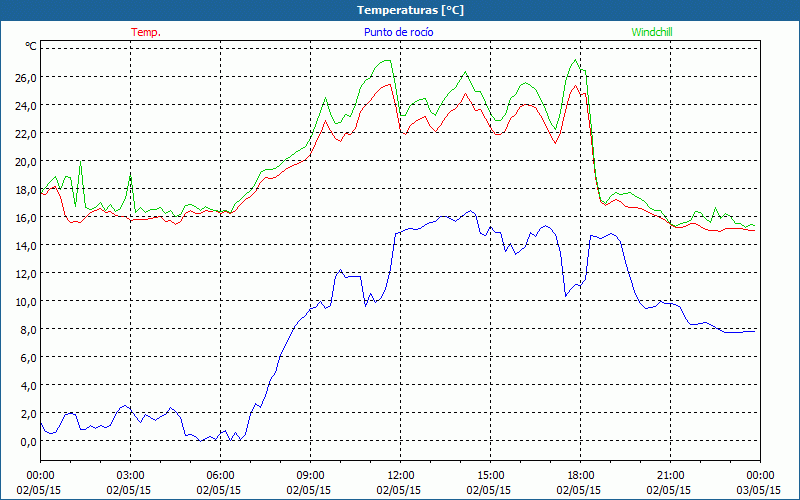
Task: Click the 0,0 y-axis value
Action: 28,442
